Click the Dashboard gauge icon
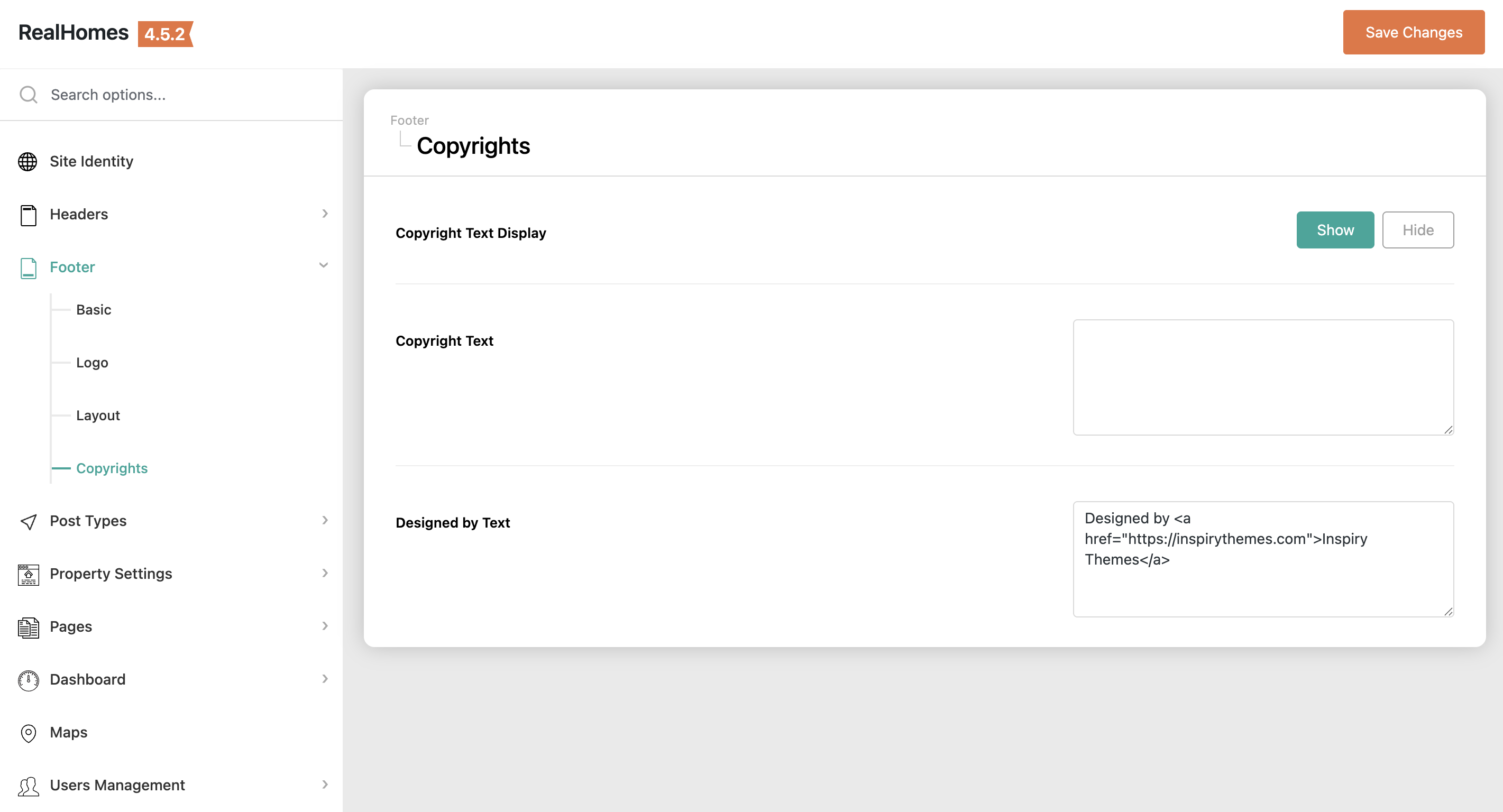 [x=28, y=680]
